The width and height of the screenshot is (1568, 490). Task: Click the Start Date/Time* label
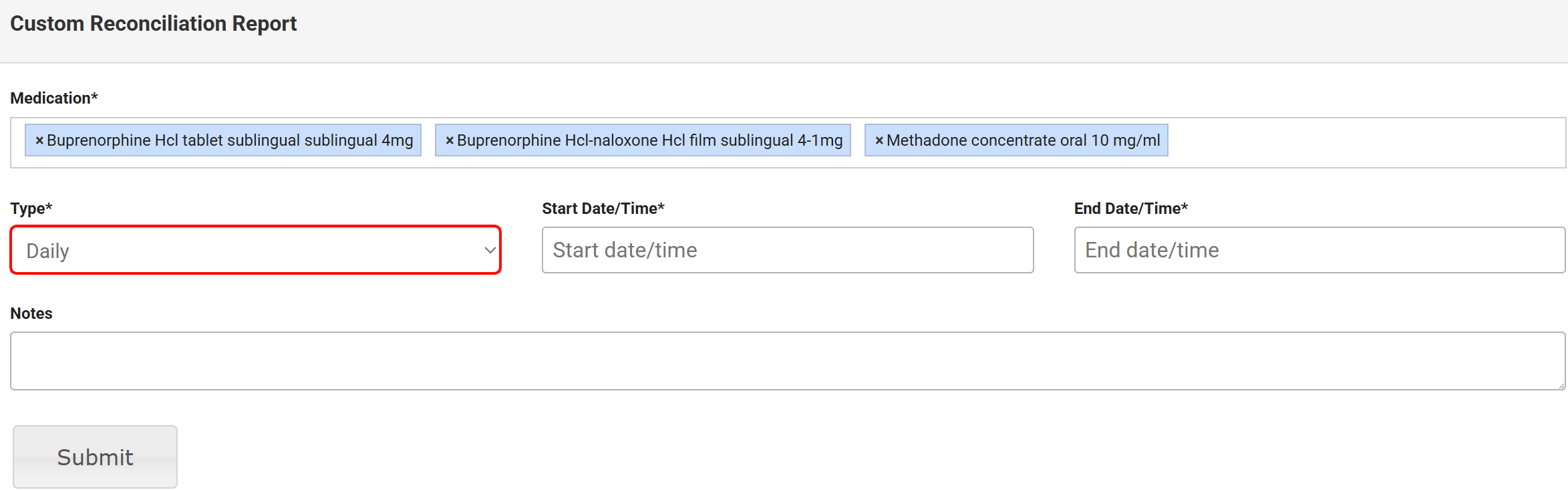pyautogui.click(x=603, y=209)
